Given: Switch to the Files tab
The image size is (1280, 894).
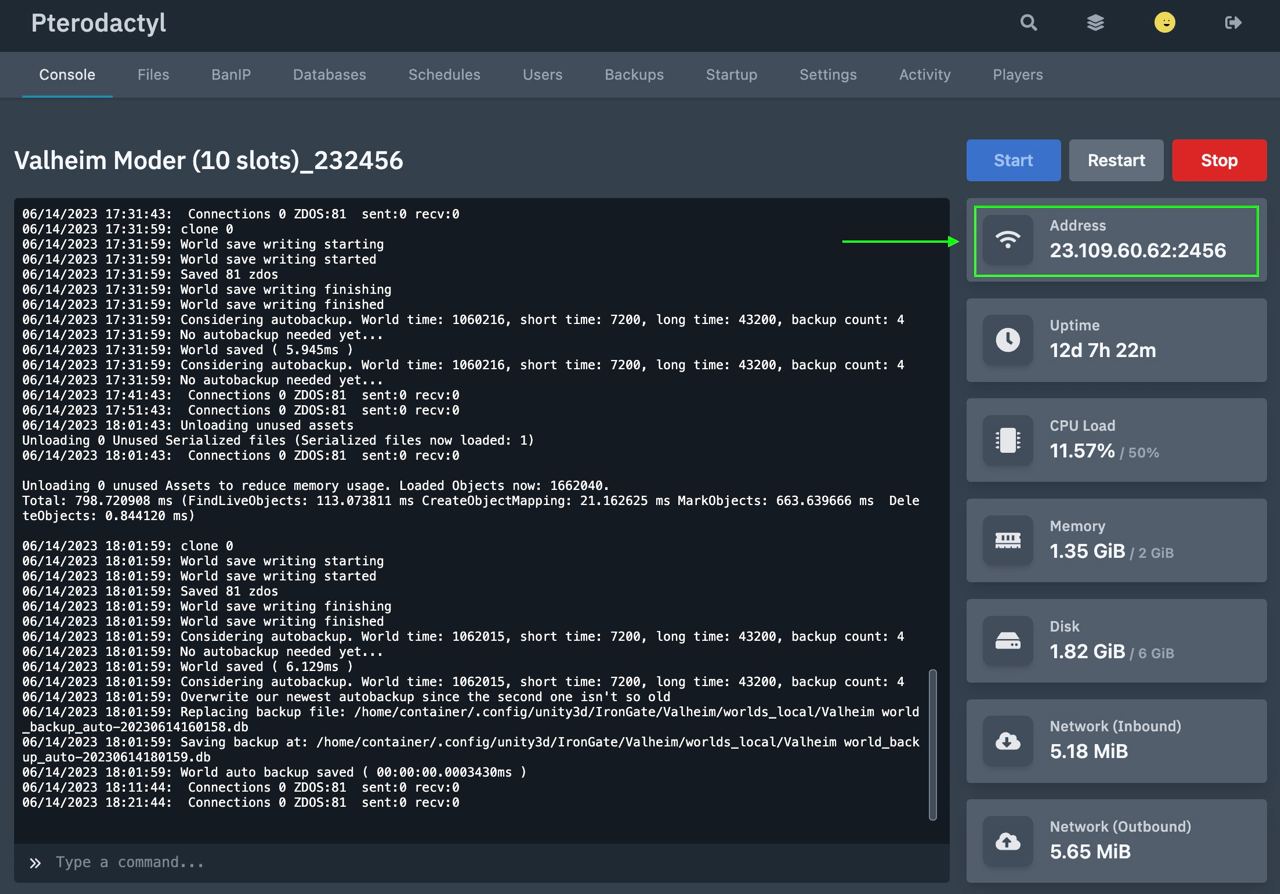Looking at the screenshot, I should 153,75.
